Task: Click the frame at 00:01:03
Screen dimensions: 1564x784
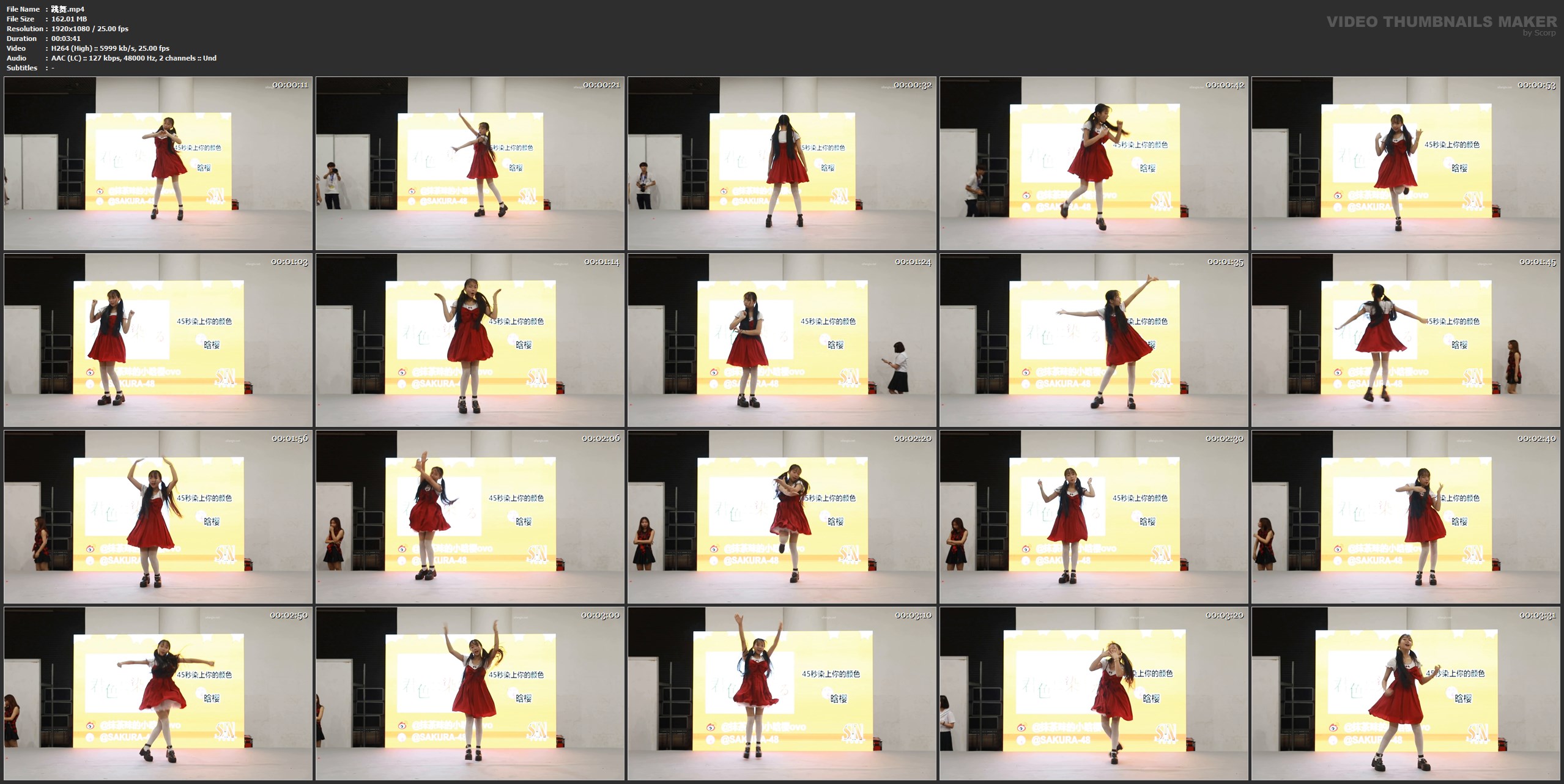Action: (158, 340)
